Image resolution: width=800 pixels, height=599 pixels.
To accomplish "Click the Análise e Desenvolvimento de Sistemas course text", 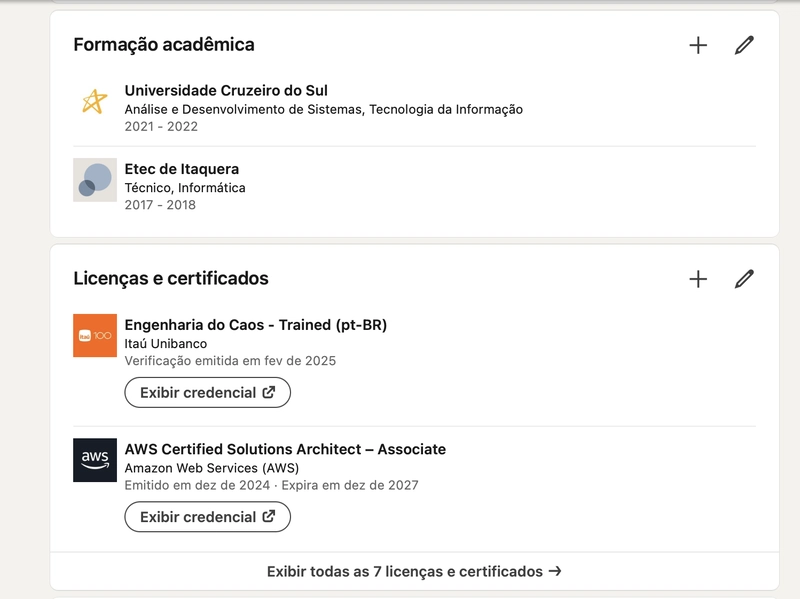I will (323, 109).
